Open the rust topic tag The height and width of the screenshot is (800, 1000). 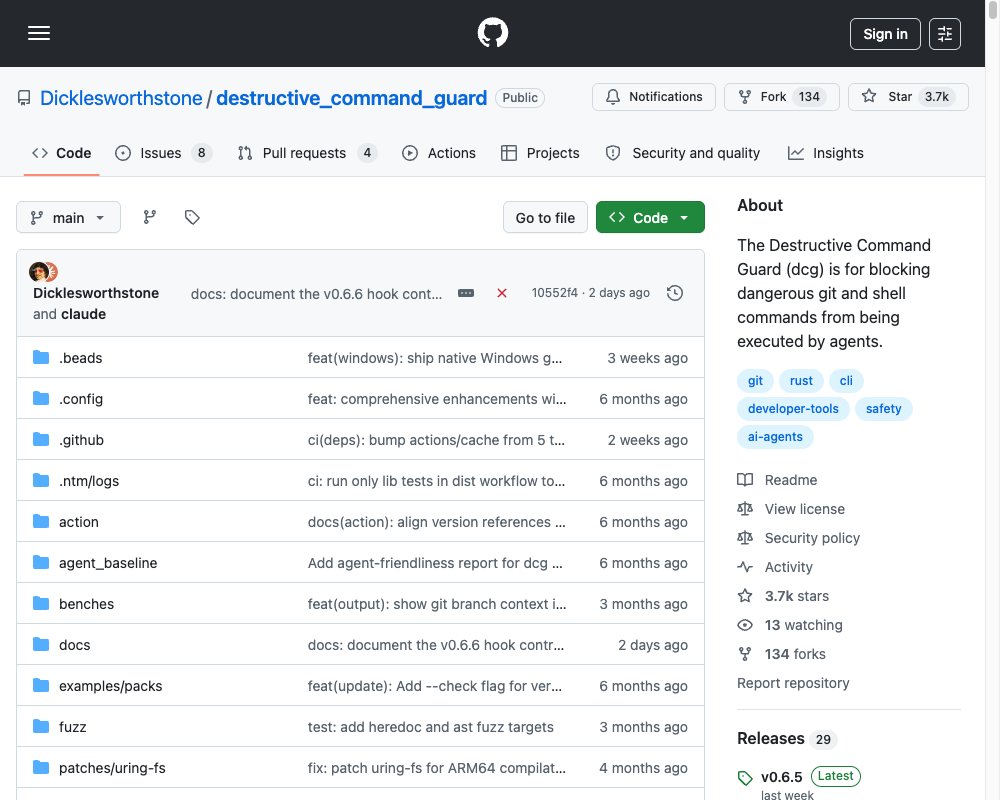tap(801, 381)
